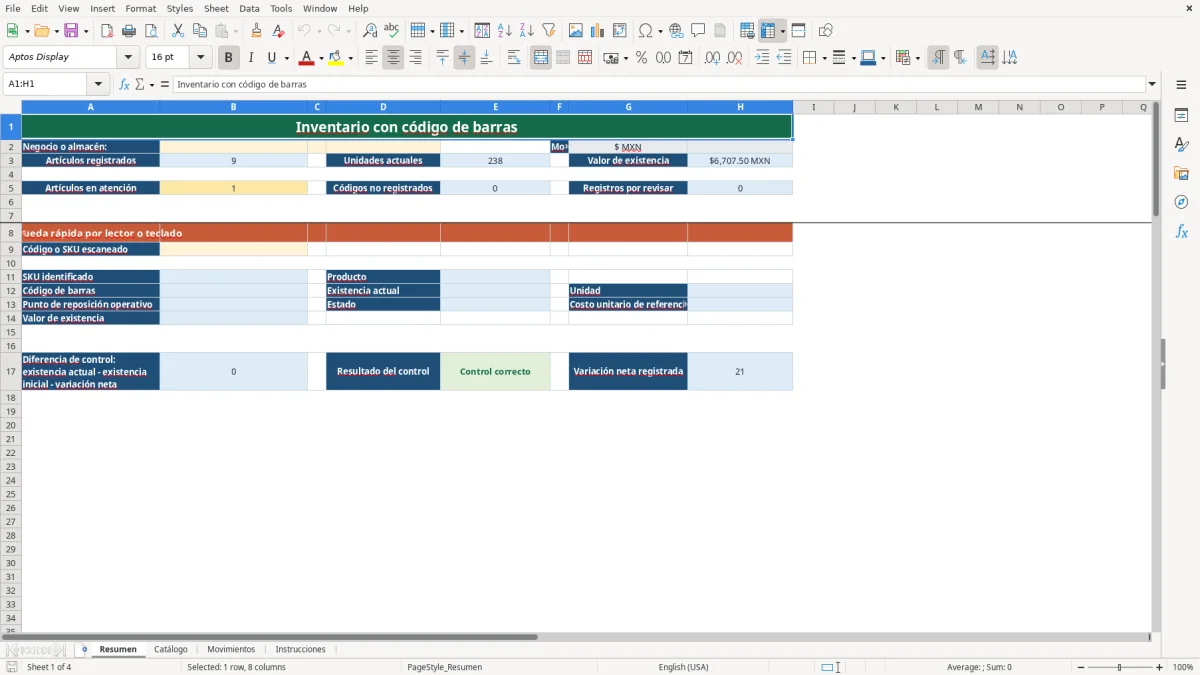Click the Save document icon
Viewport: 1200px width, 675px height.
point(71,31)
